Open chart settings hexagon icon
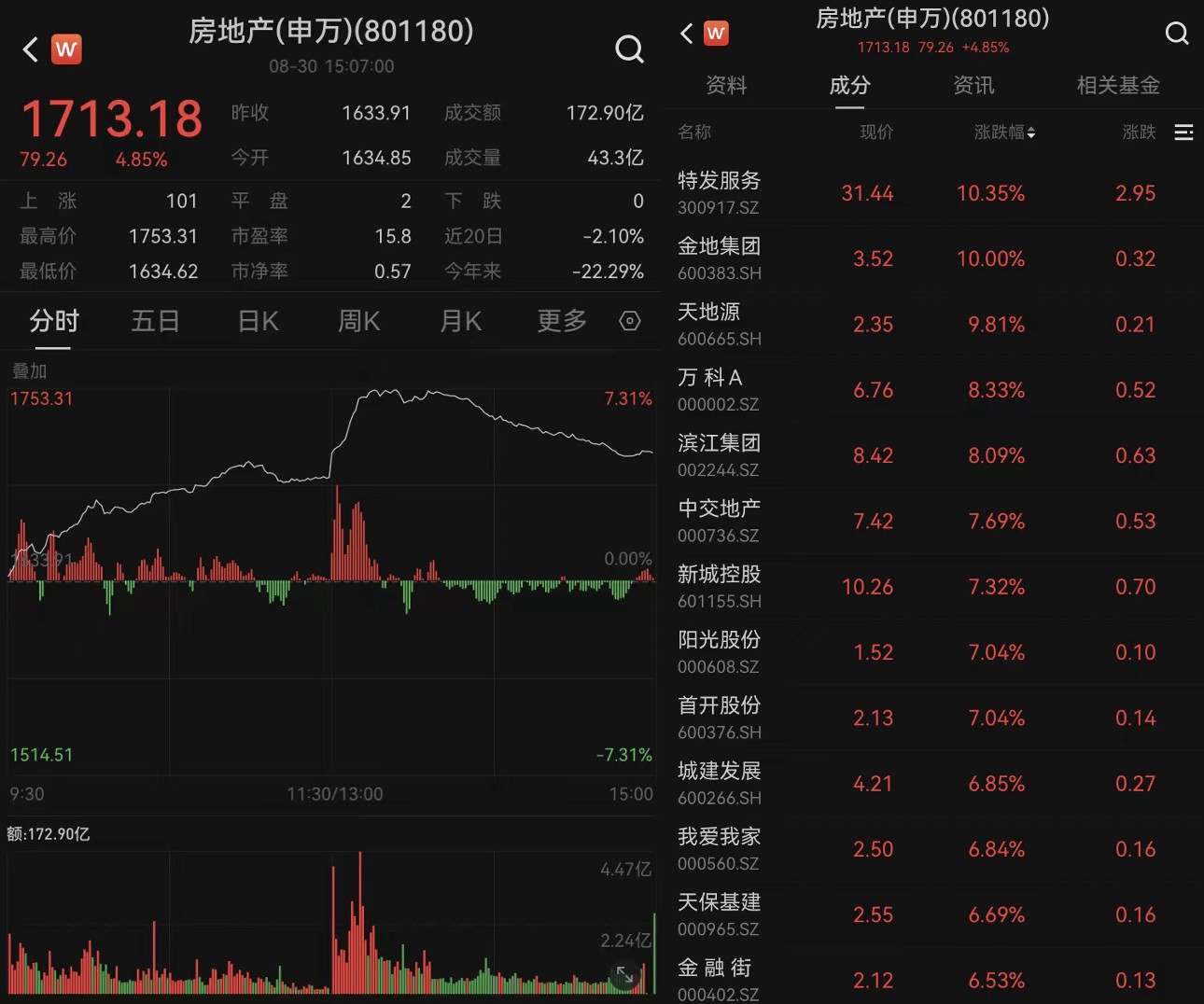1204x1004 pixels. point(630,321)
